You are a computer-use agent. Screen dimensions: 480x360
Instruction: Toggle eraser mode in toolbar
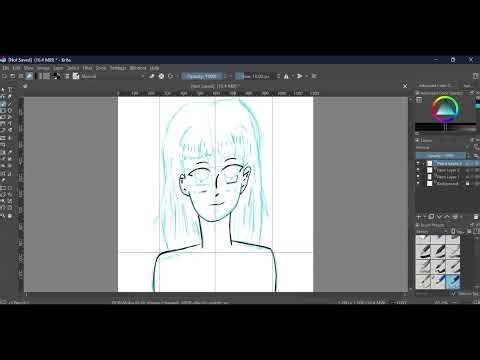tap(152, 76)
